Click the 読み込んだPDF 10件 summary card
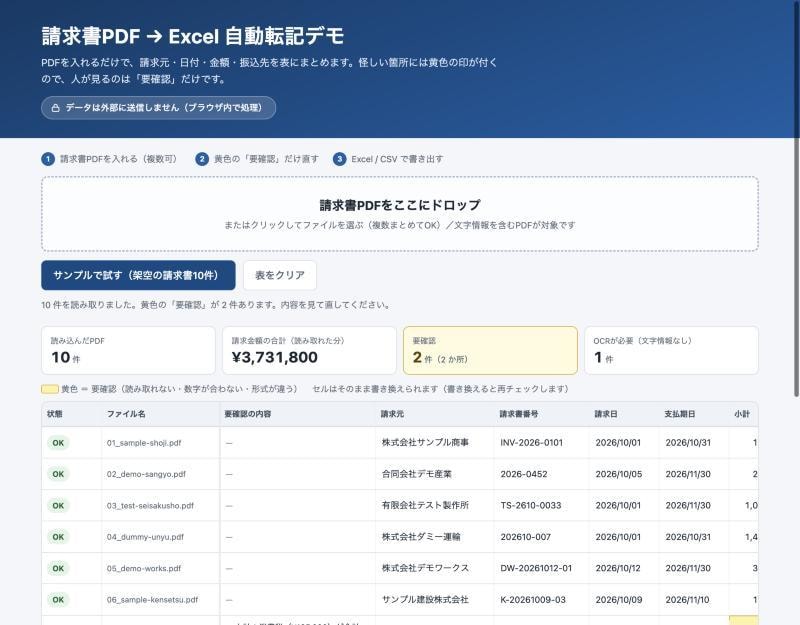800x625 pixels. [128, 351]
